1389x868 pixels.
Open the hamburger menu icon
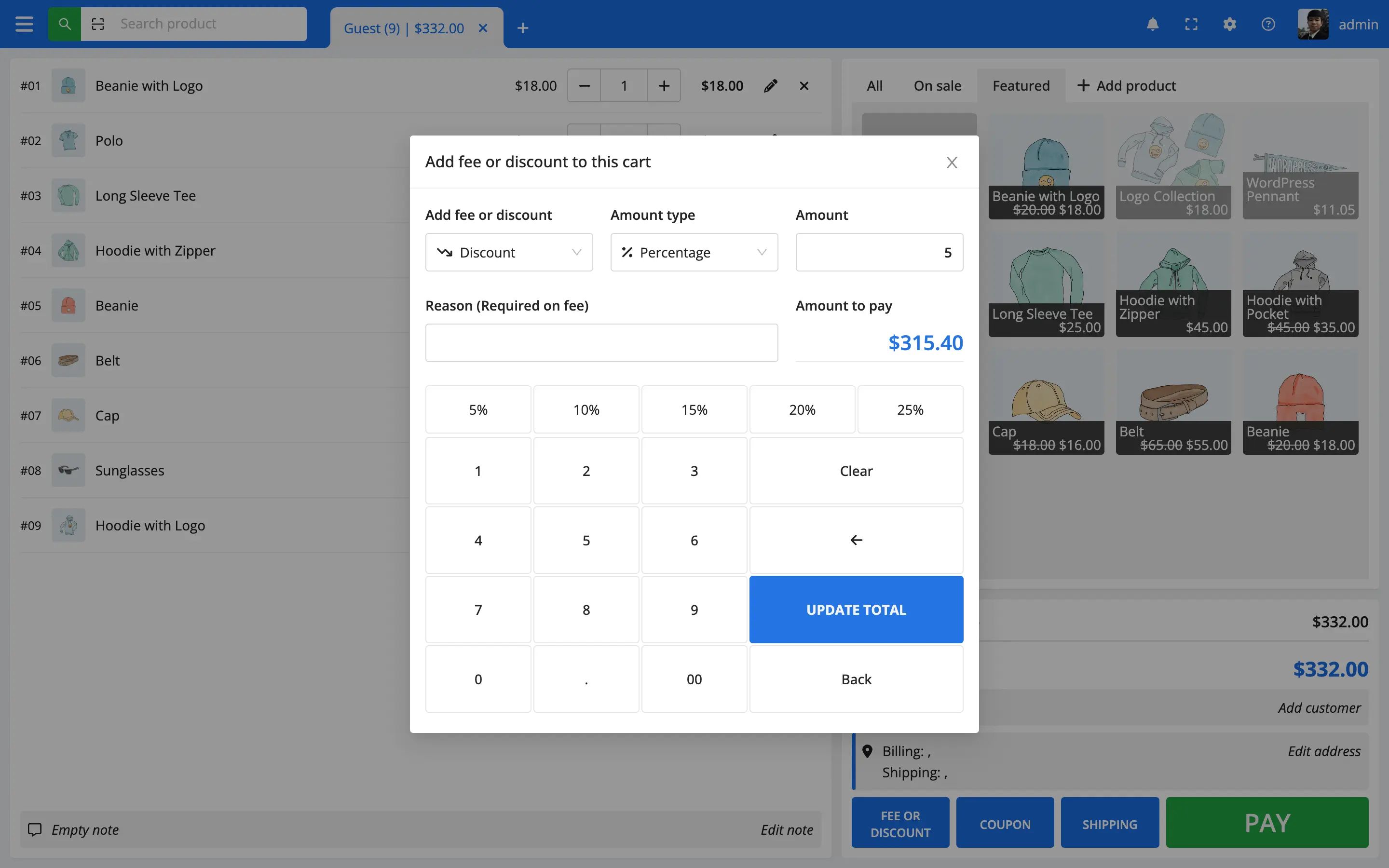click(x=24, y=24)
